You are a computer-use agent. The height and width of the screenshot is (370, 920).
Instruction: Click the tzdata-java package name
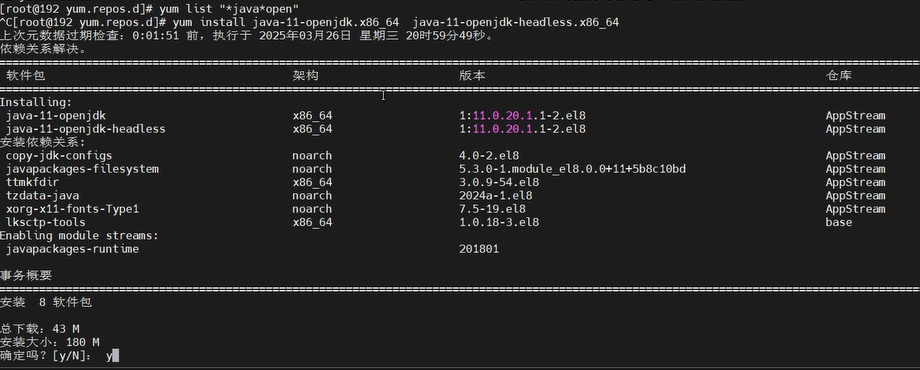(x=42, y=196)
